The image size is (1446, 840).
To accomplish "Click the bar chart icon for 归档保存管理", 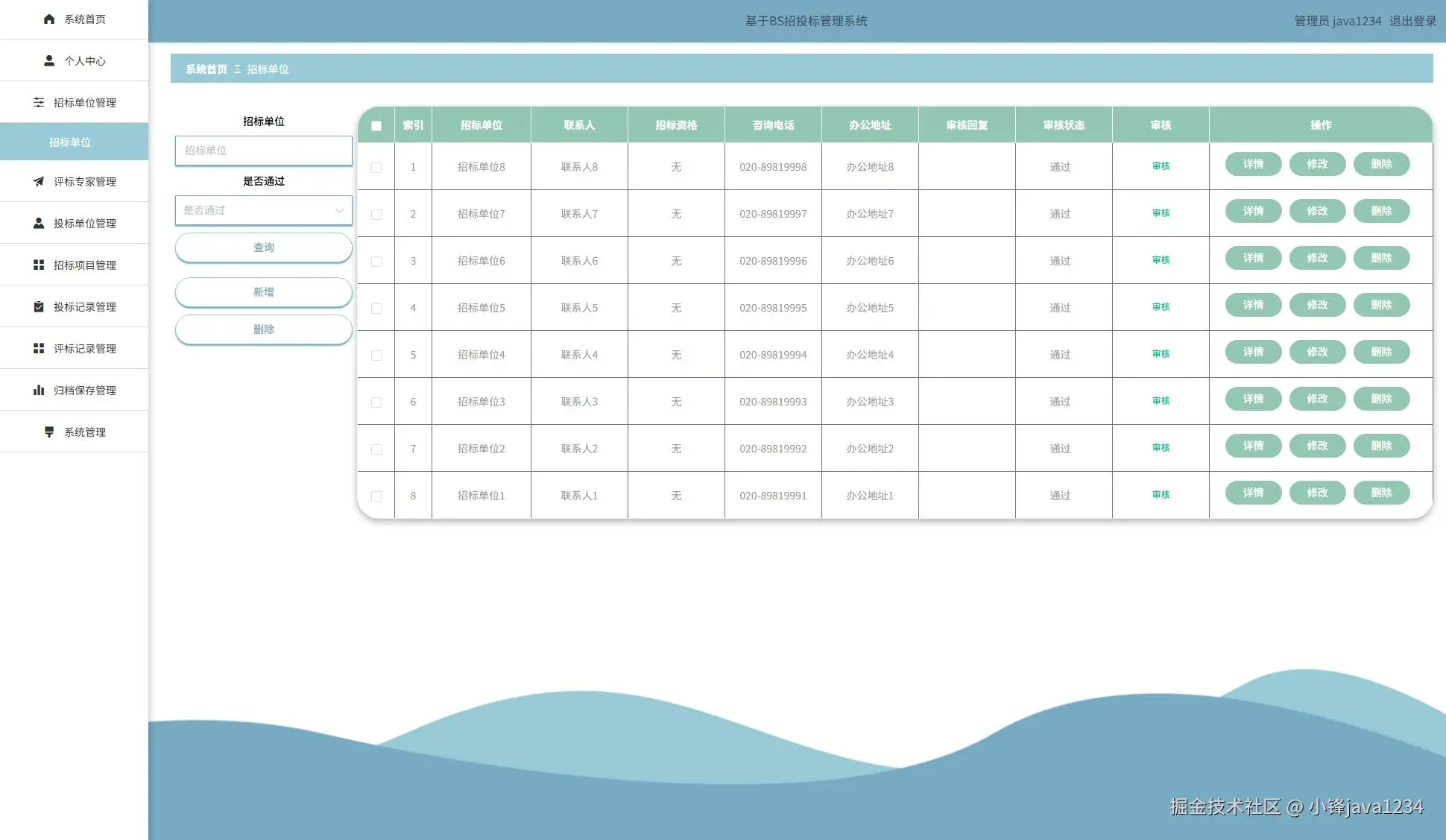I will (x=39, y=391).
